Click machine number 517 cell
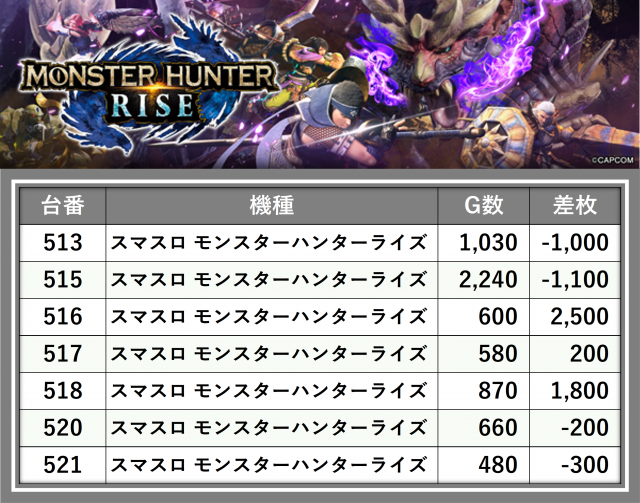The image size is (640, 503). (62, 354)
